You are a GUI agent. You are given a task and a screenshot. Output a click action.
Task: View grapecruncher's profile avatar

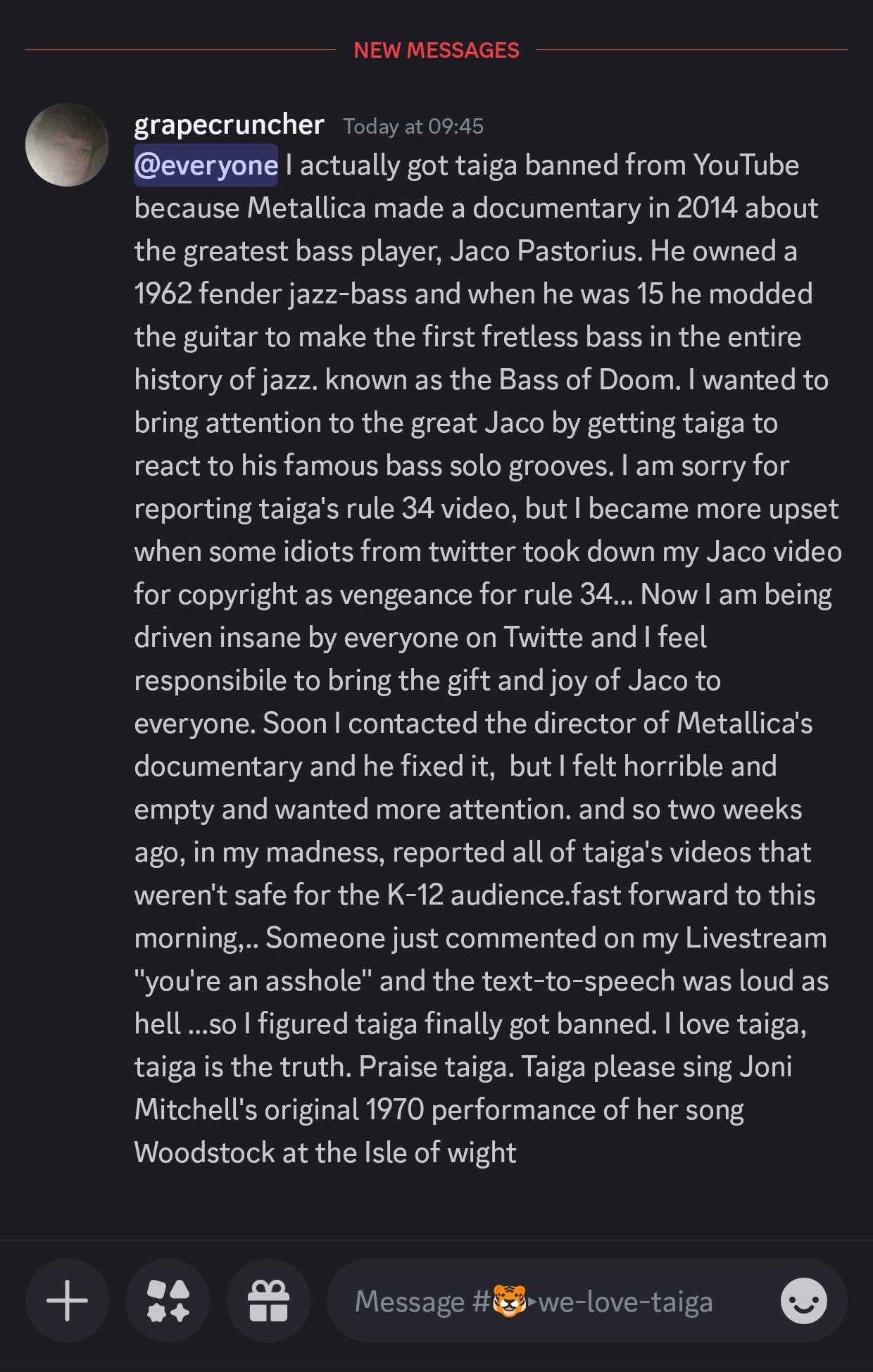pos(67,144)
